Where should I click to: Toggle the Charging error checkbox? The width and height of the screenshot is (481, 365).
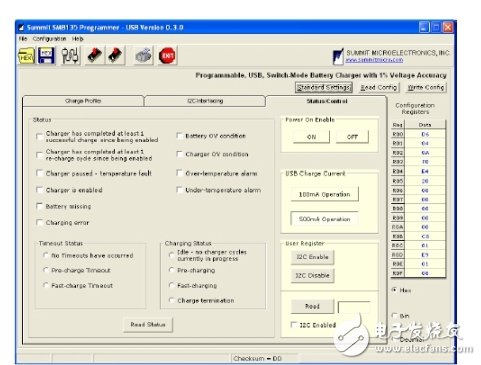coord(39,222)
